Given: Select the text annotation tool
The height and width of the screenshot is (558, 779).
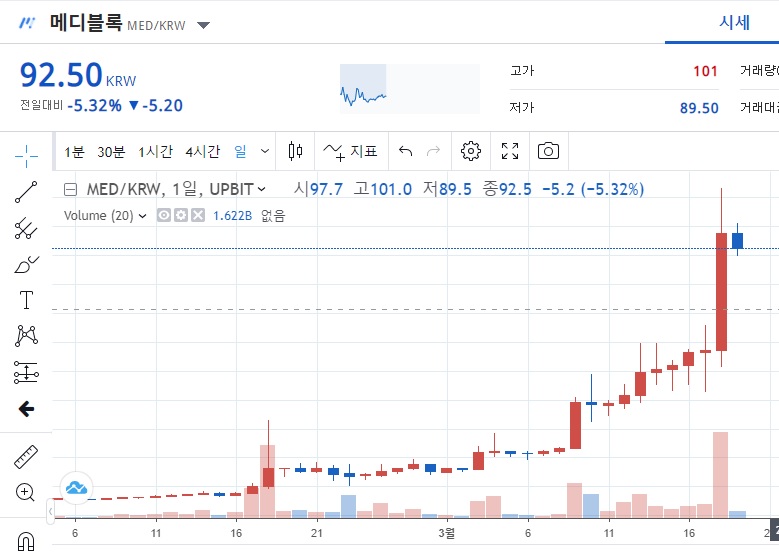Looking at the screenshot, I should pos(26,300).
